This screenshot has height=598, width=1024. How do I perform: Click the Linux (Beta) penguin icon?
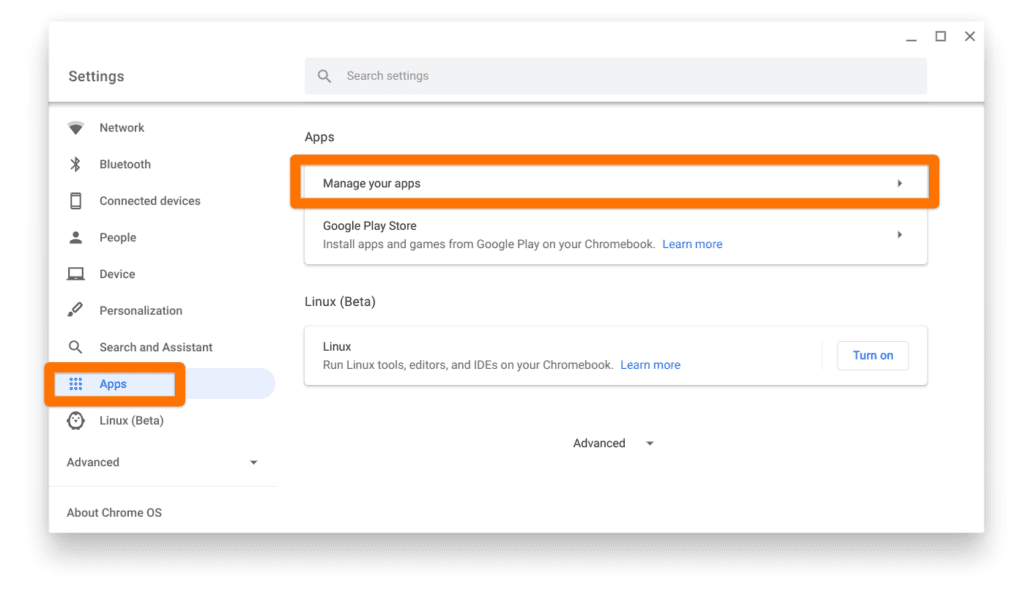pos(76,420)
